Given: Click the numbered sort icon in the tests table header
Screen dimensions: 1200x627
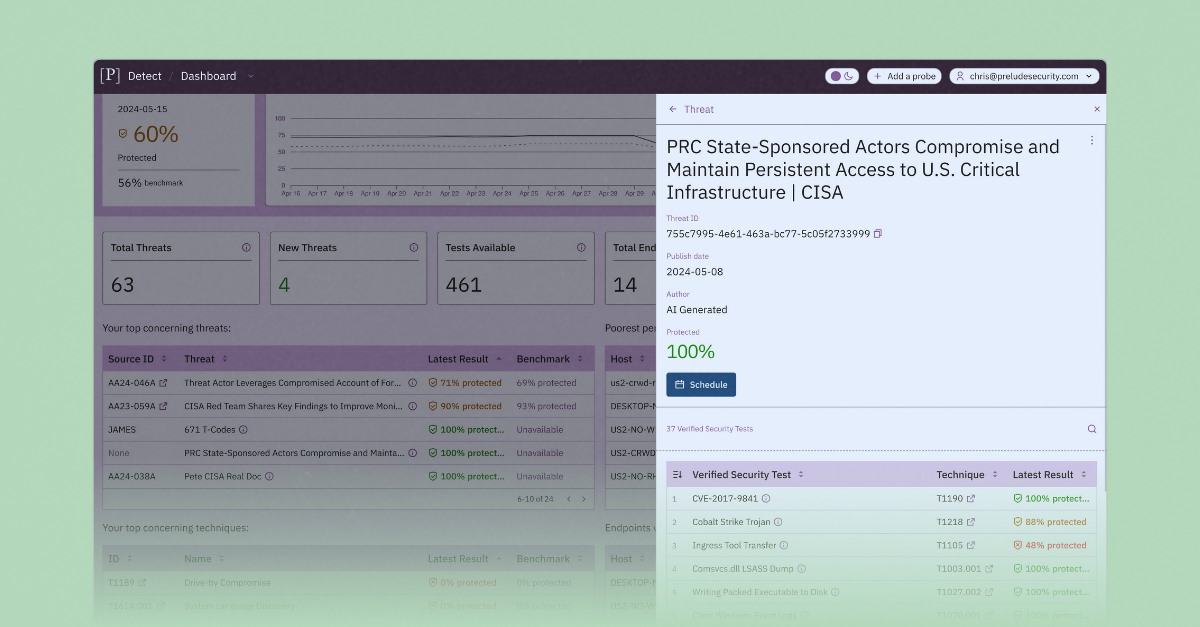Looking at the screenshot, I should pyautogui.click(x=677, y=475).
